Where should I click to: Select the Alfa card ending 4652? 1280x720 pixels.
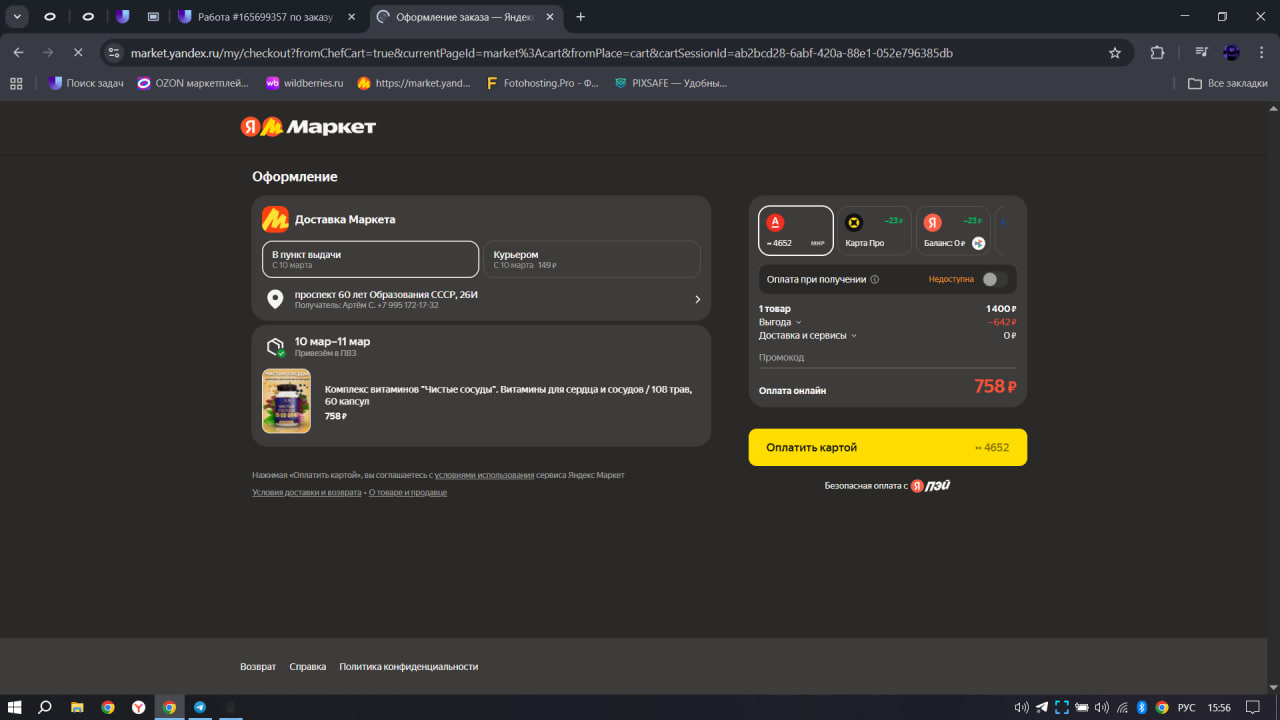(x=796, y=231)
